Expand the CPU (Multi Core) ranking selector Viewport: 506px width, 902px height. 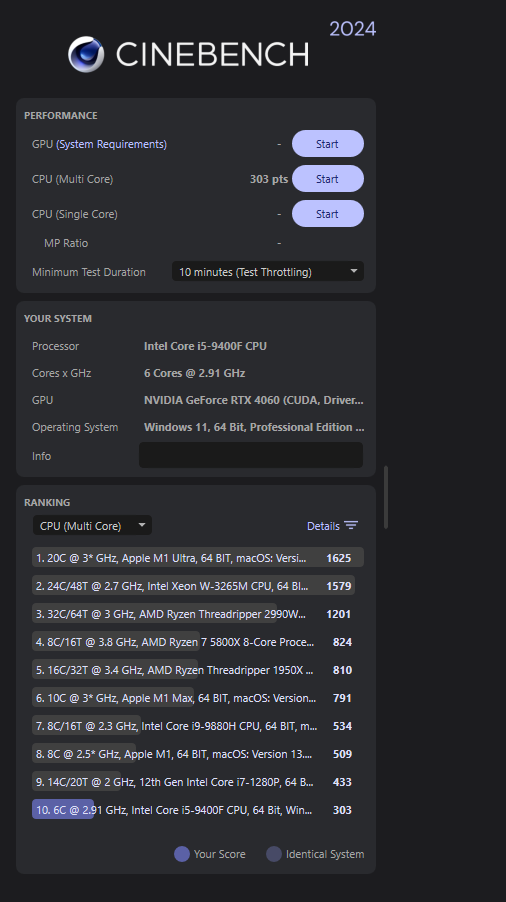coord(93,525)
